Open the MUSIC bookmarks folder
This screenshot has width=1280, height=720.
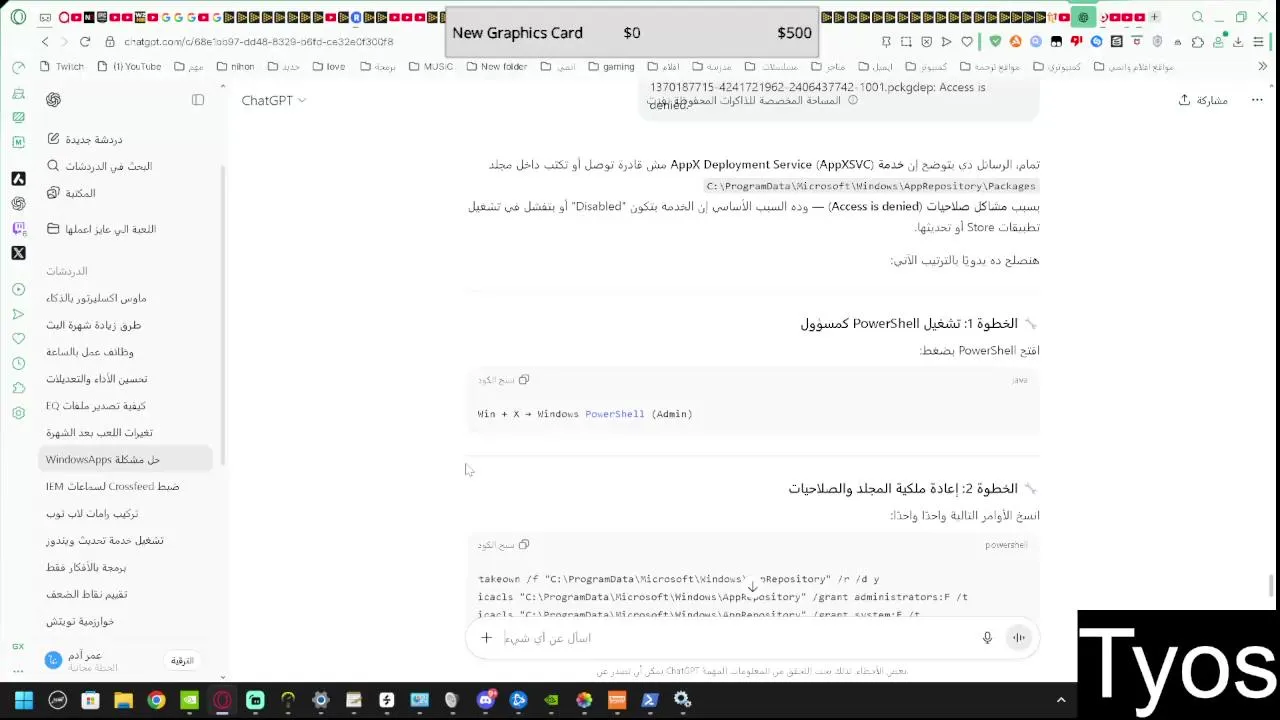(430, 67)
